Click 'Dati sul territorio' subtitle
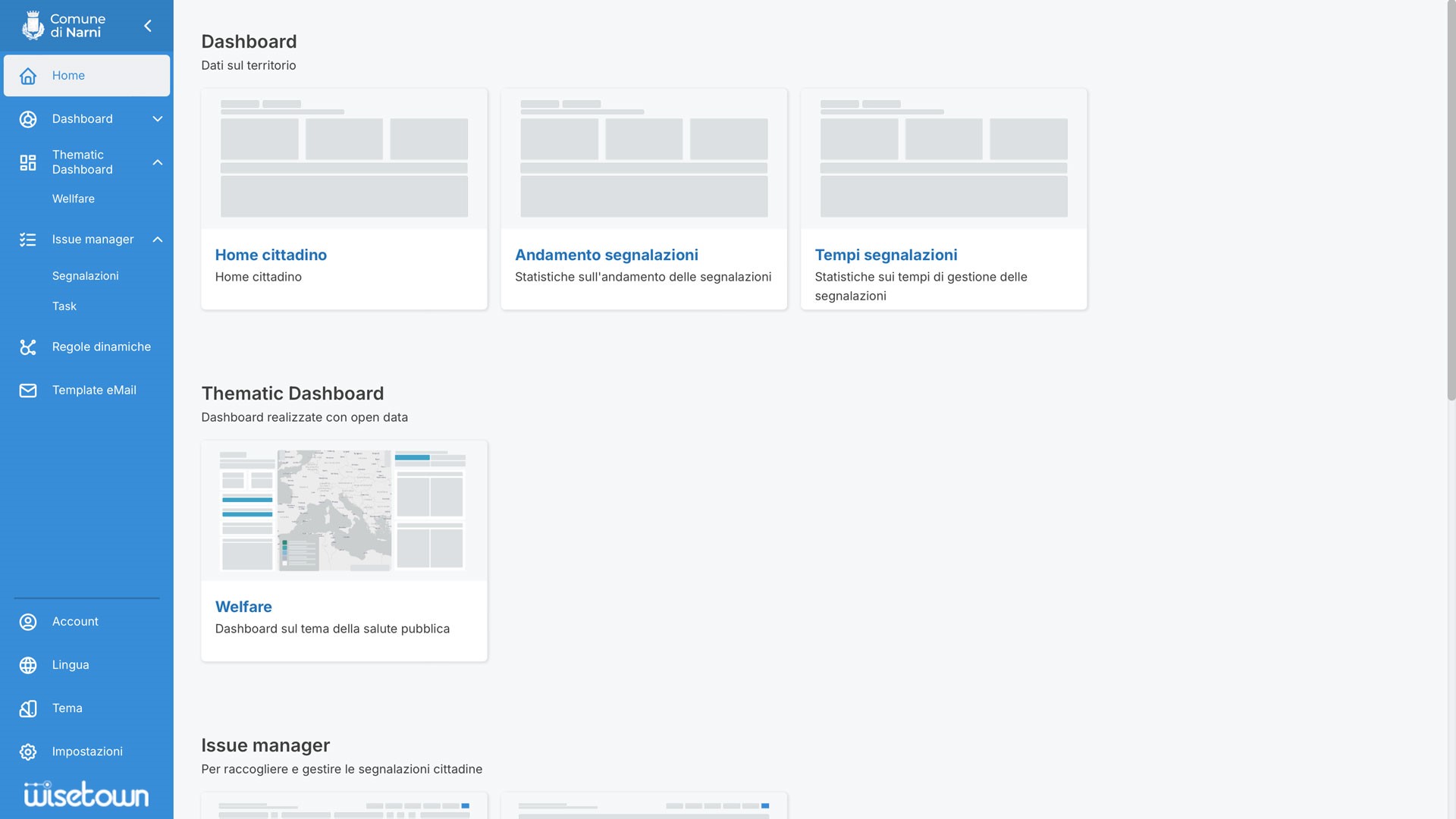 pos(249,65)
